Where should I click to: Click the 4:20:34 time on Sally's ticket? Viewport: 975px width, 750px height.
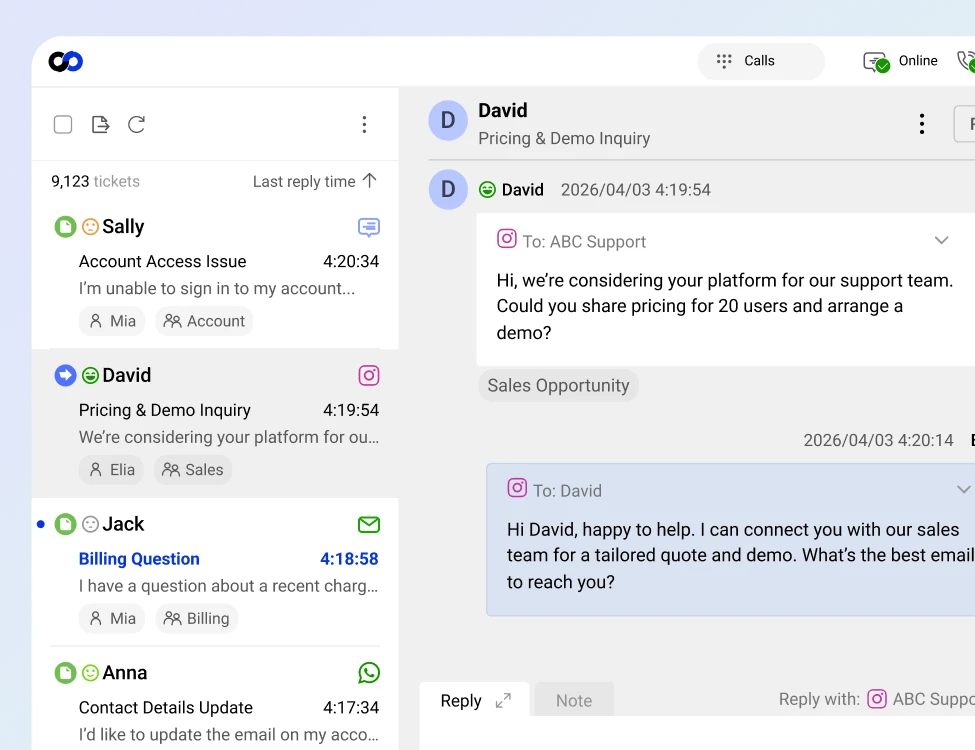[x=351, y=261]
